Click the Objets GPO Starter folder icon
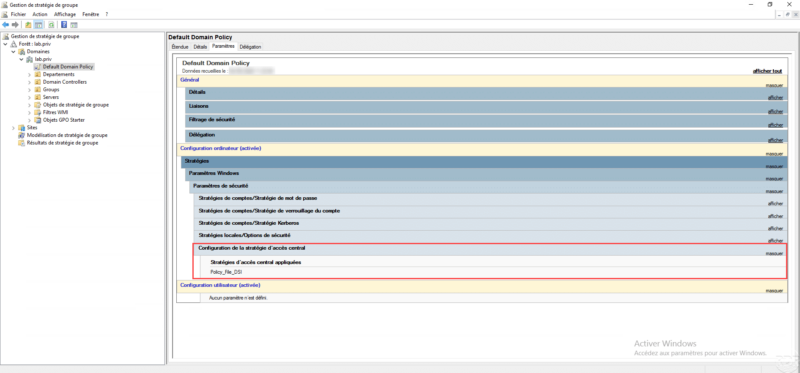 coord(38,120)
